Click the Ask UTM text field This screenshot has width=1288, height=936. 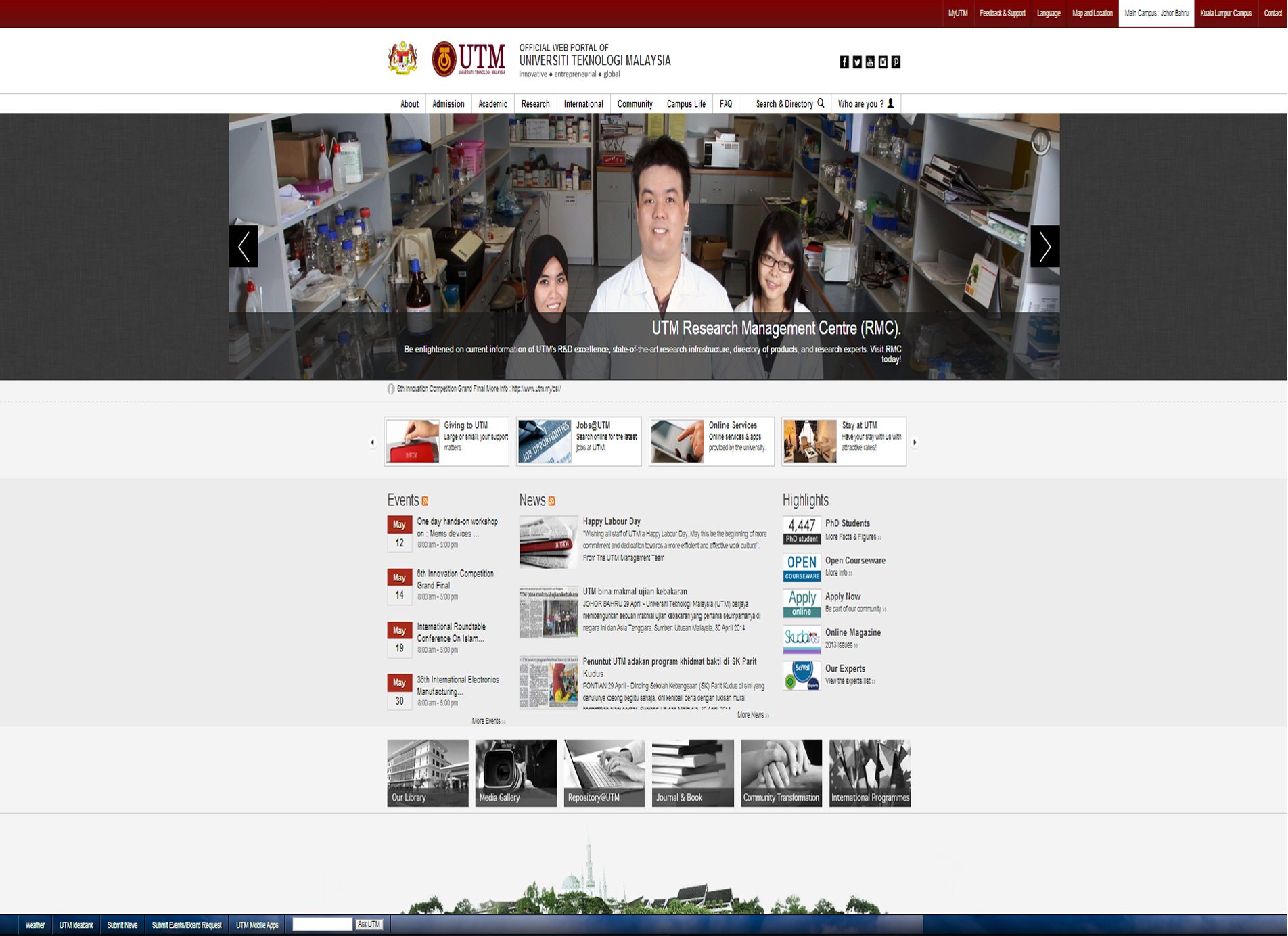(322, 925)
